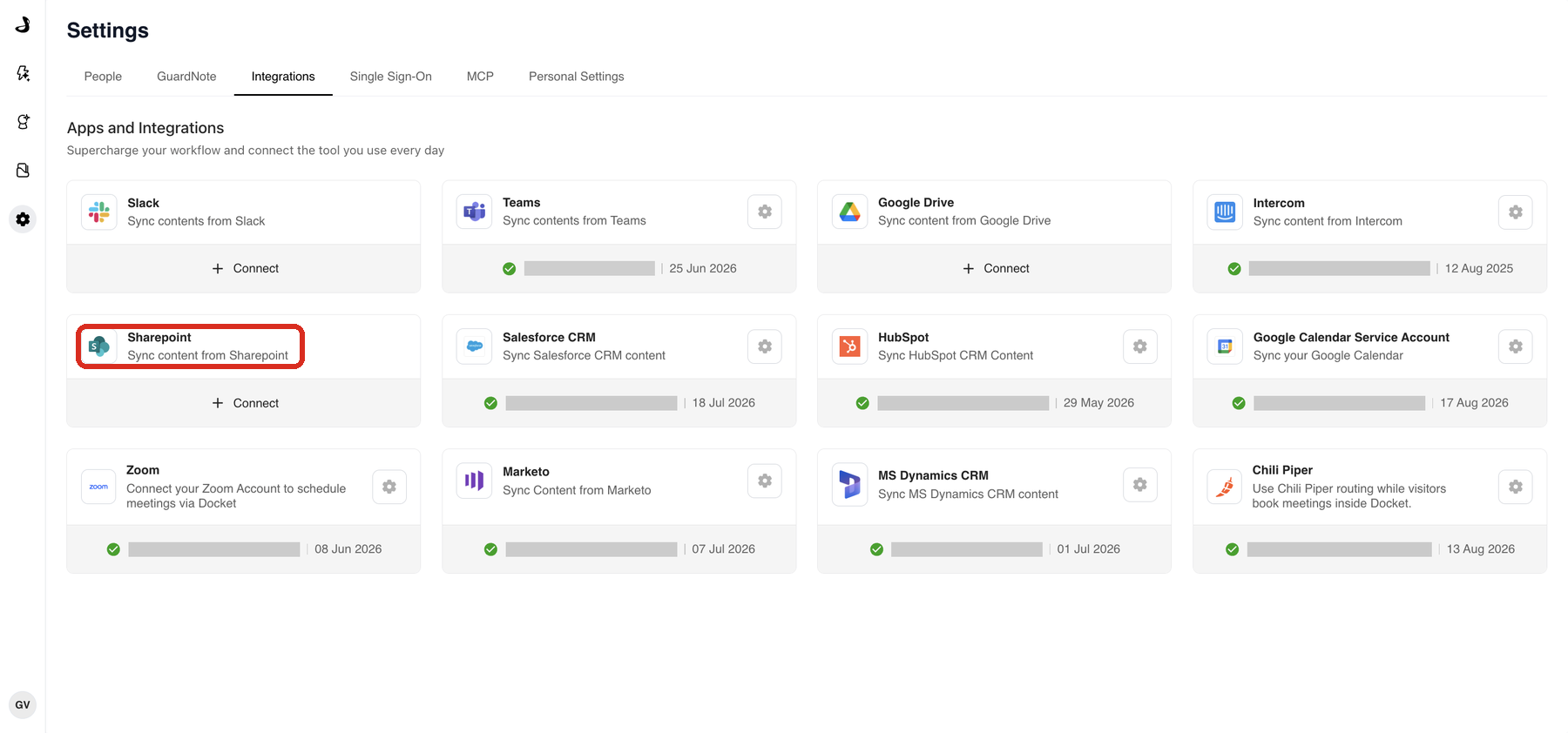Click the Slack logo icon

point(99,212)
